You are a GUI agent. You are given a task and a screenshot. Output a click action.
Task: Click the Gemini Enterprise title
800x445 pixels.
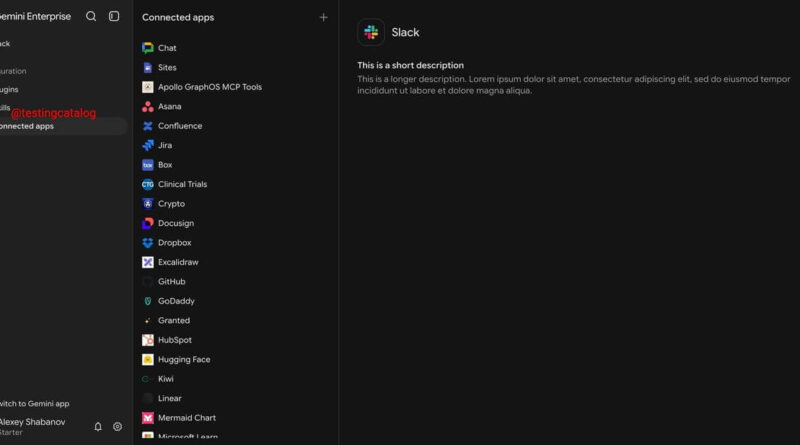[35, 16]
